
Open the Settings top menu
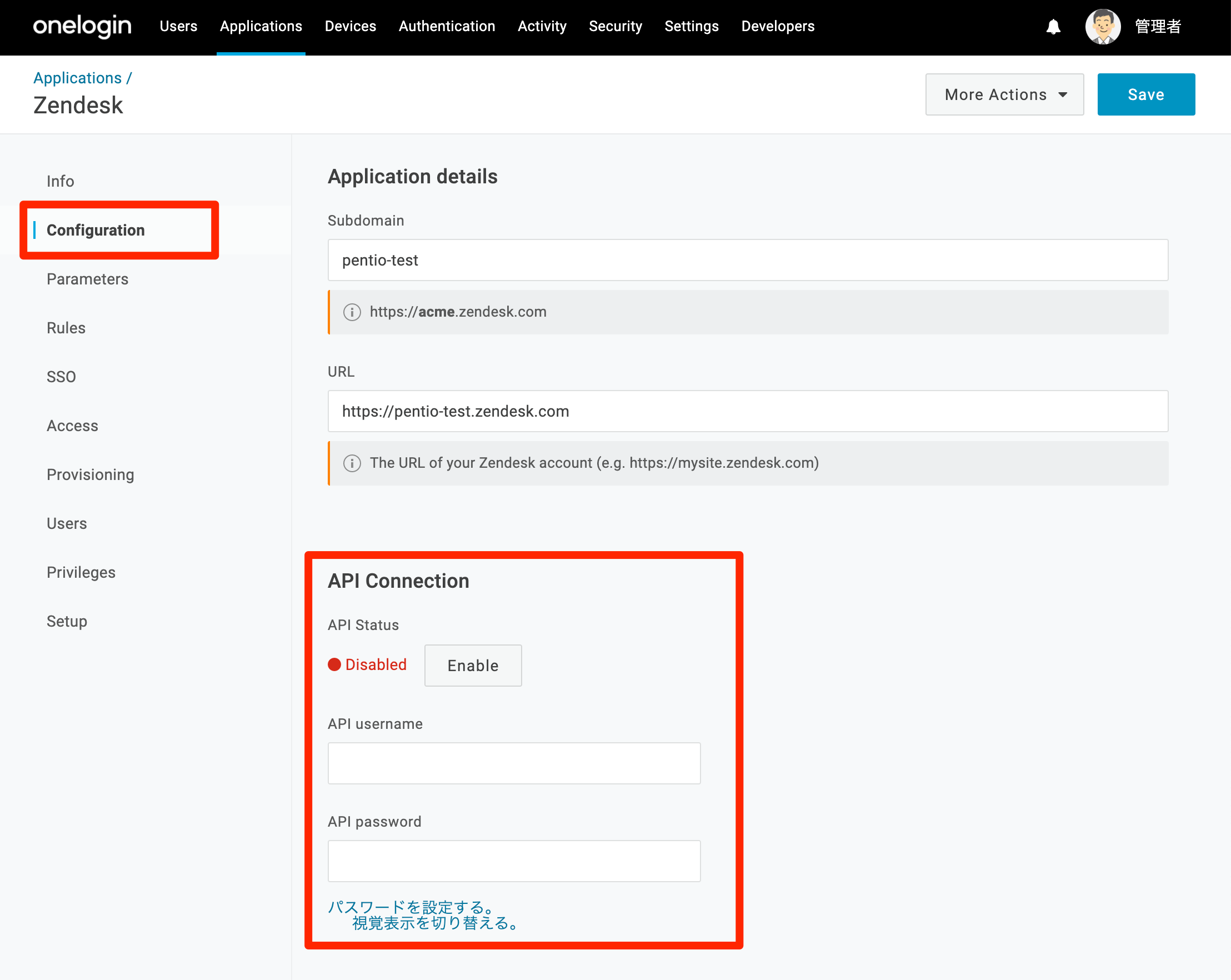(x=692, y=26)
